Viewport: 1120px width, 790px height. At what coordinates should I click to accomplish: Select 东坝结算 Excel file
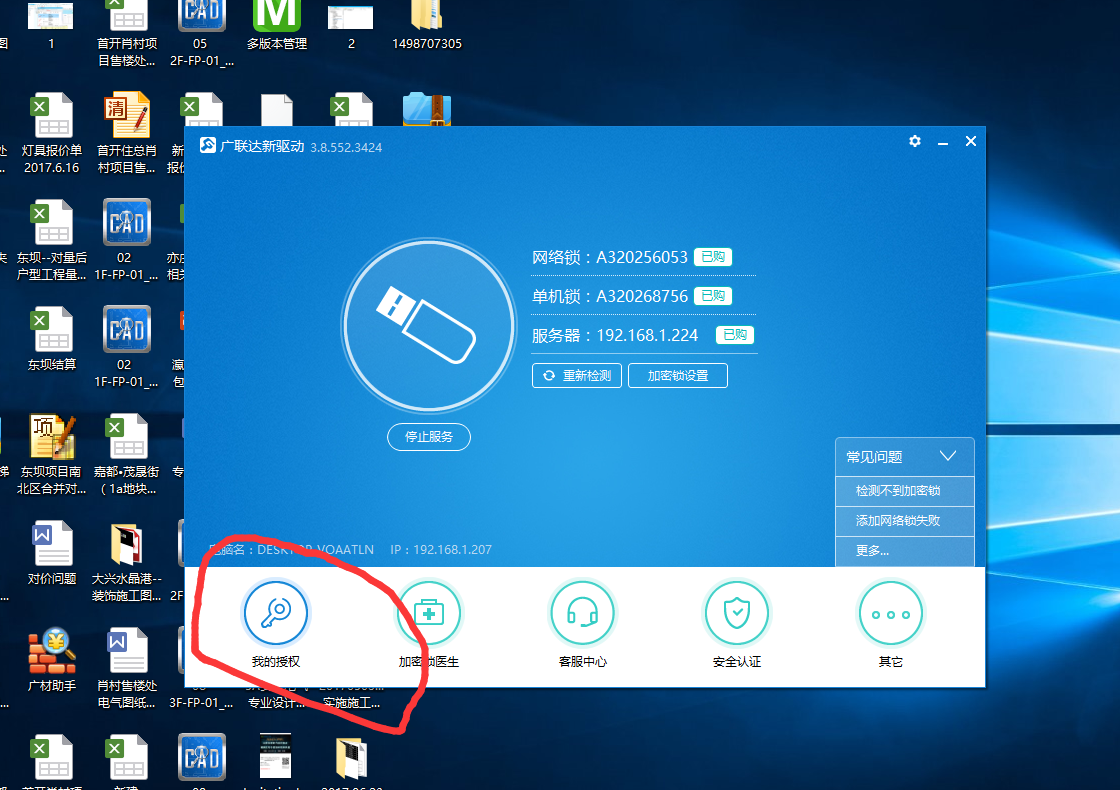pos(51,339)
